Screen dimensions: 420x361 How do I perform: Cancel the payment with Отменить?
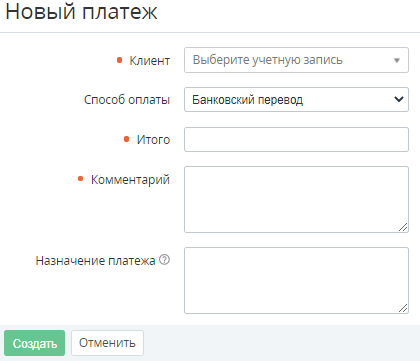pos(107,343)
